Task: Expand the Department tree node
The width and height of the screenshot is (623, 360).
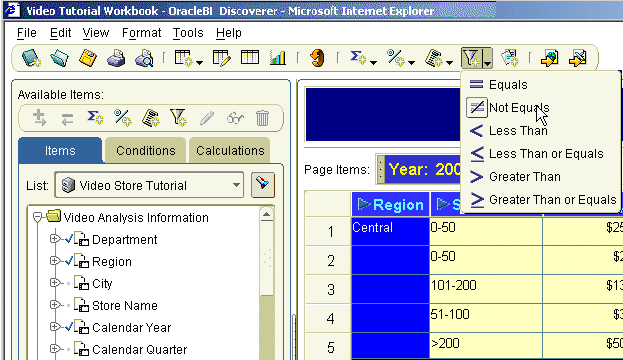Action: click(55, 239)
